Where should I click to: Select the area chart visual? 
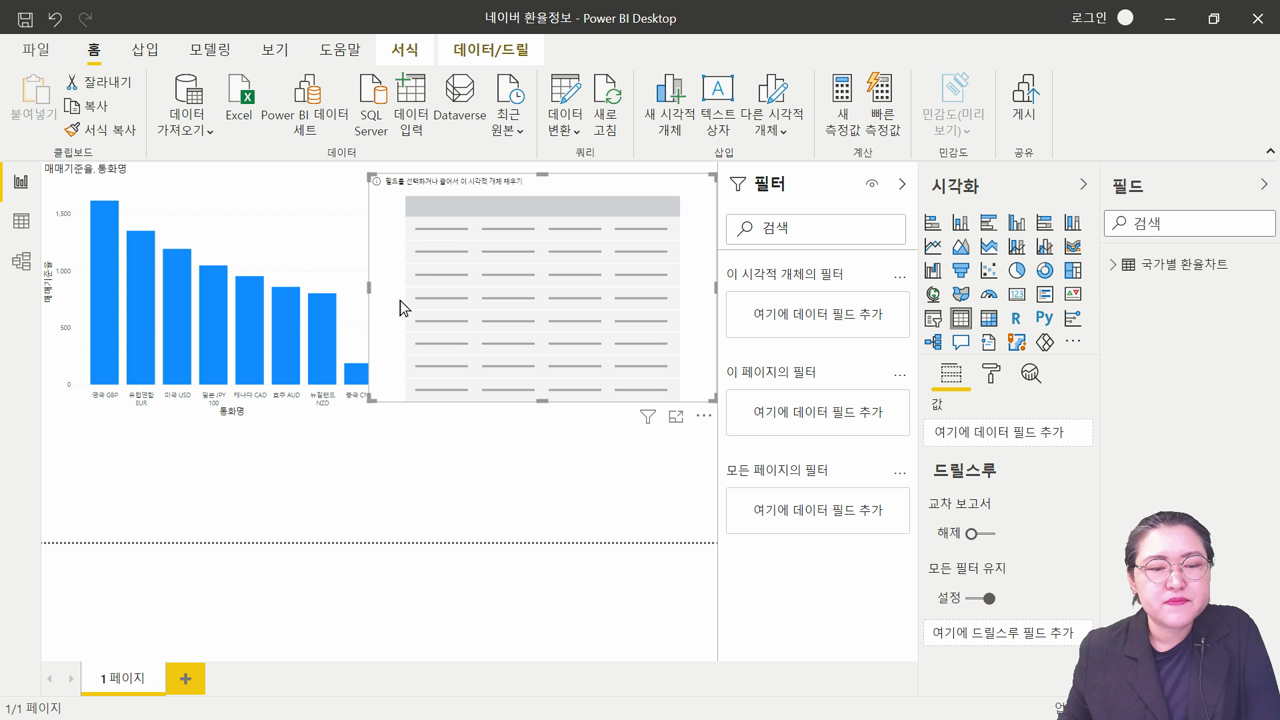[961, 246]
